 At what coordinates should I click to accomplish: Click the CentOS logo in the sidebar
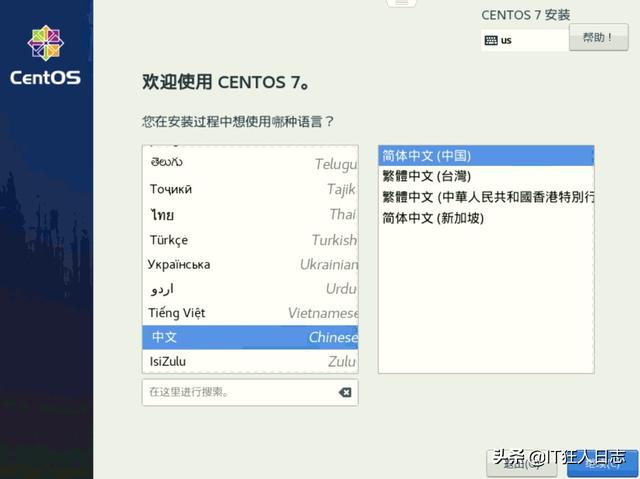pyautogui.click(x=45, y=55)
